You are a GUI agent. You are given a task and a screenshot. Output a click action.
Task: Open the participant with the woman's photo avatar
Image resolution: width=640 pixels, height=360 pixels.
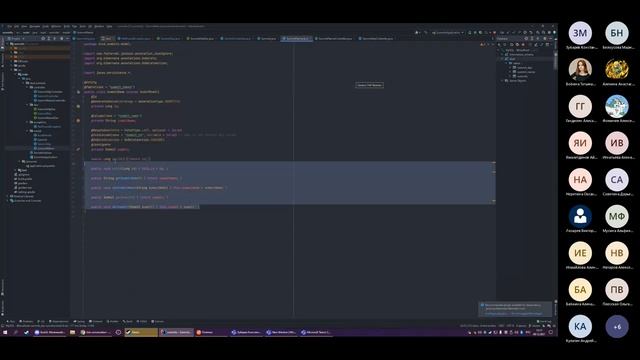click(580, 70)
